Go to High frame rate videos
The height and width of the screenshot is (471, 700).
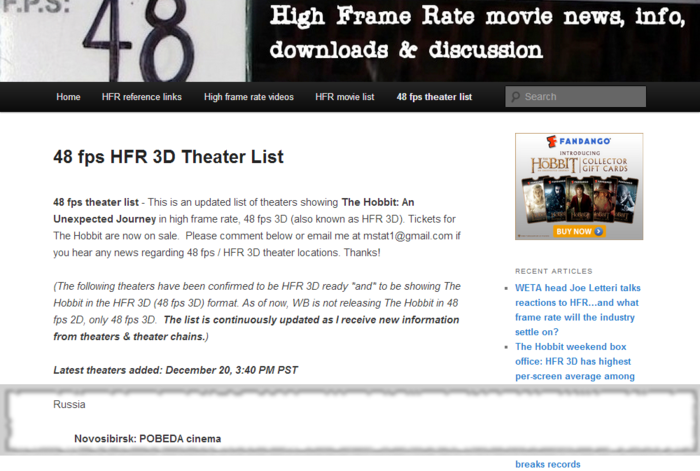click(x=249, y=97)
